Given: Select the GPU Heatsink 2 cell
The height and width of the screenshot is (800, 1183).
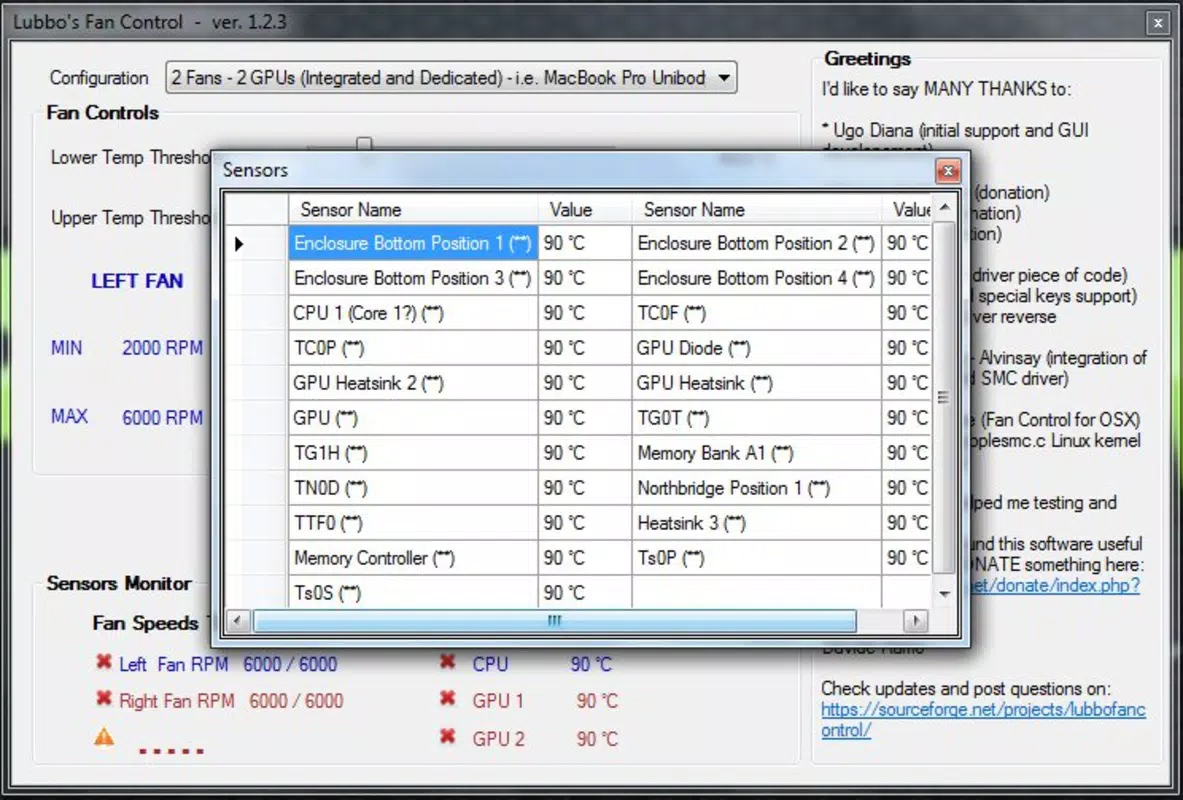Looking at the screenshot, I should (x=413, y=383).
